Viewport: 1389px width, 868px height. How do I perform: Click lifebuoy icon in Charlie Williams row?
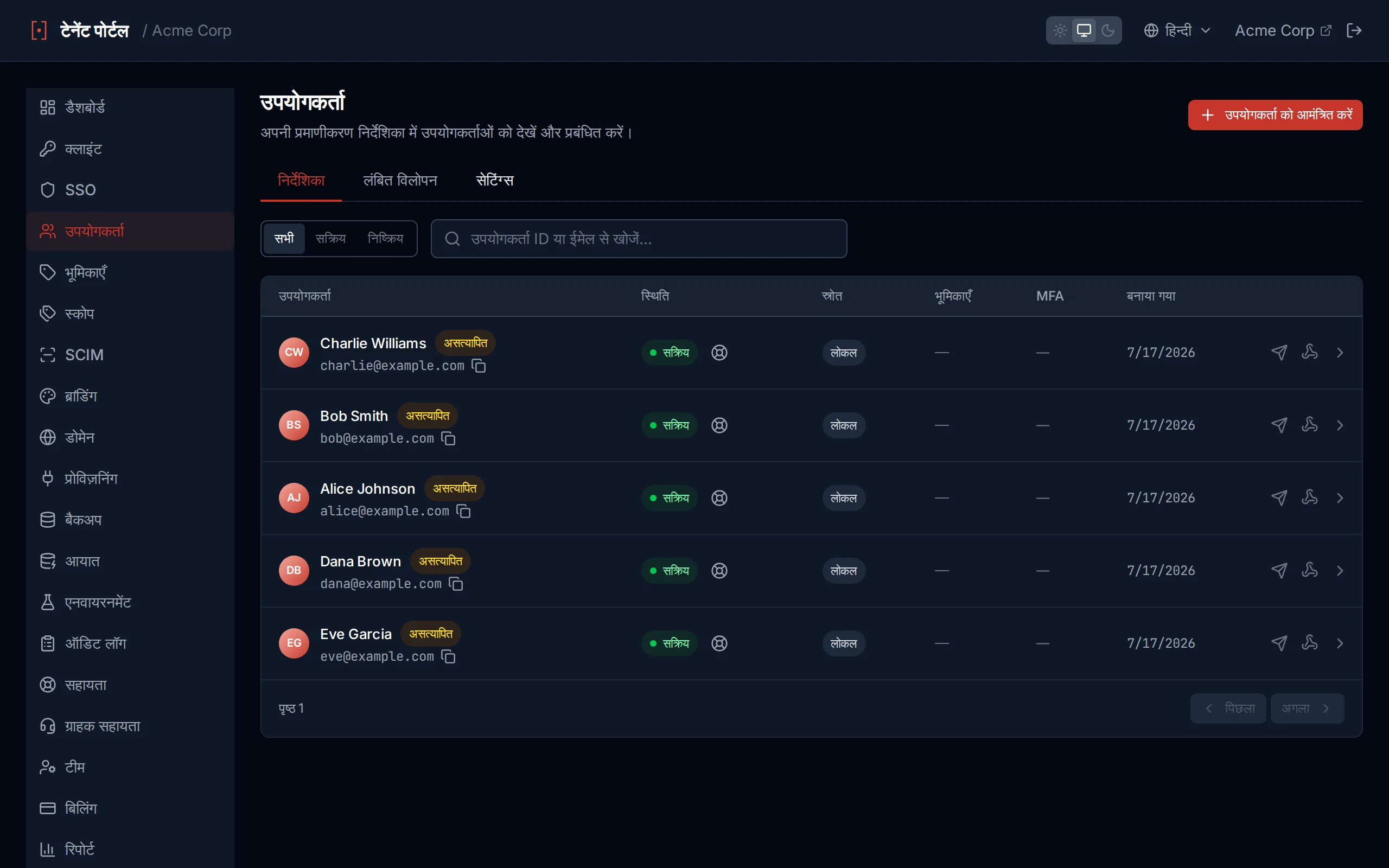point(719,353)
